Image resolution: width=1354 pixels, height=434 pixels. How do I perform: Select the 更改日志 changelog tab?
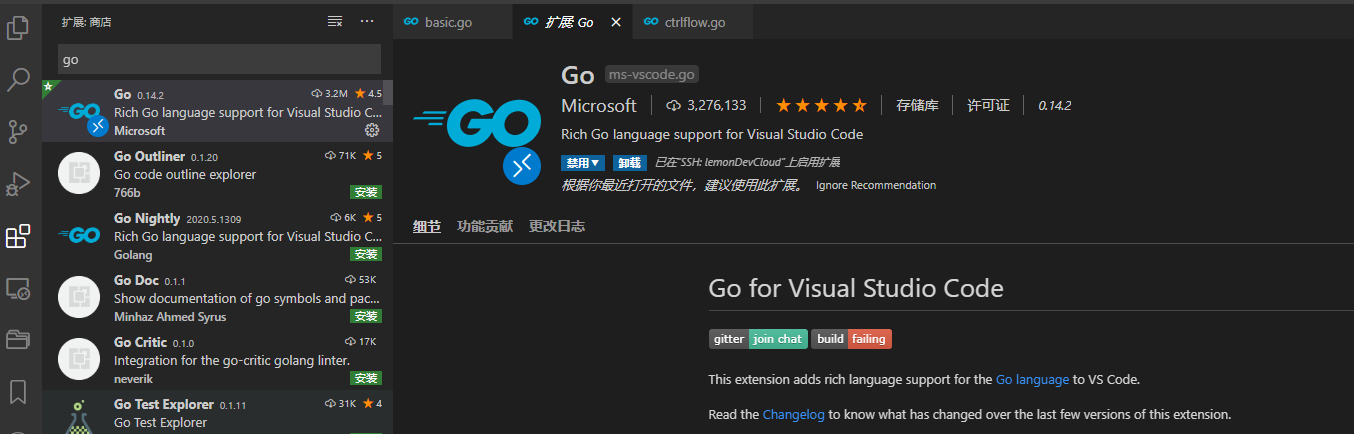(x=557, y=226)
